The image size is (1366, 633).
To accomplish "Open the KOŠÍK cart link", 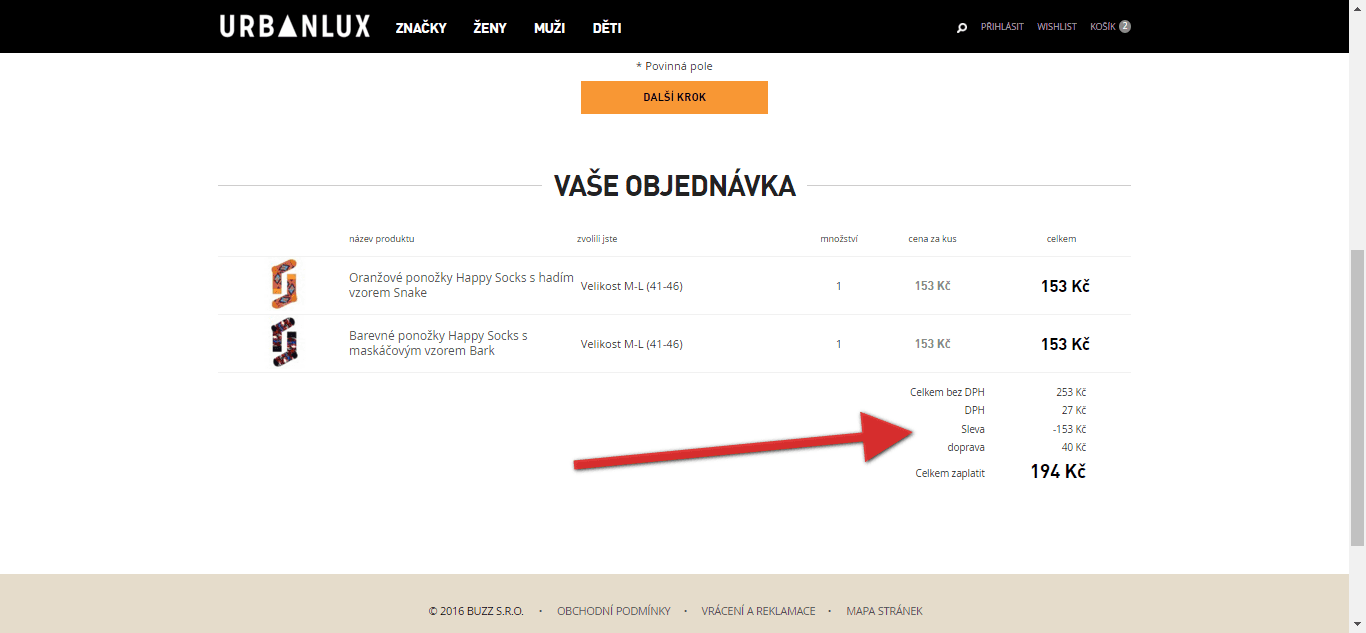I will pos(1103,27).
